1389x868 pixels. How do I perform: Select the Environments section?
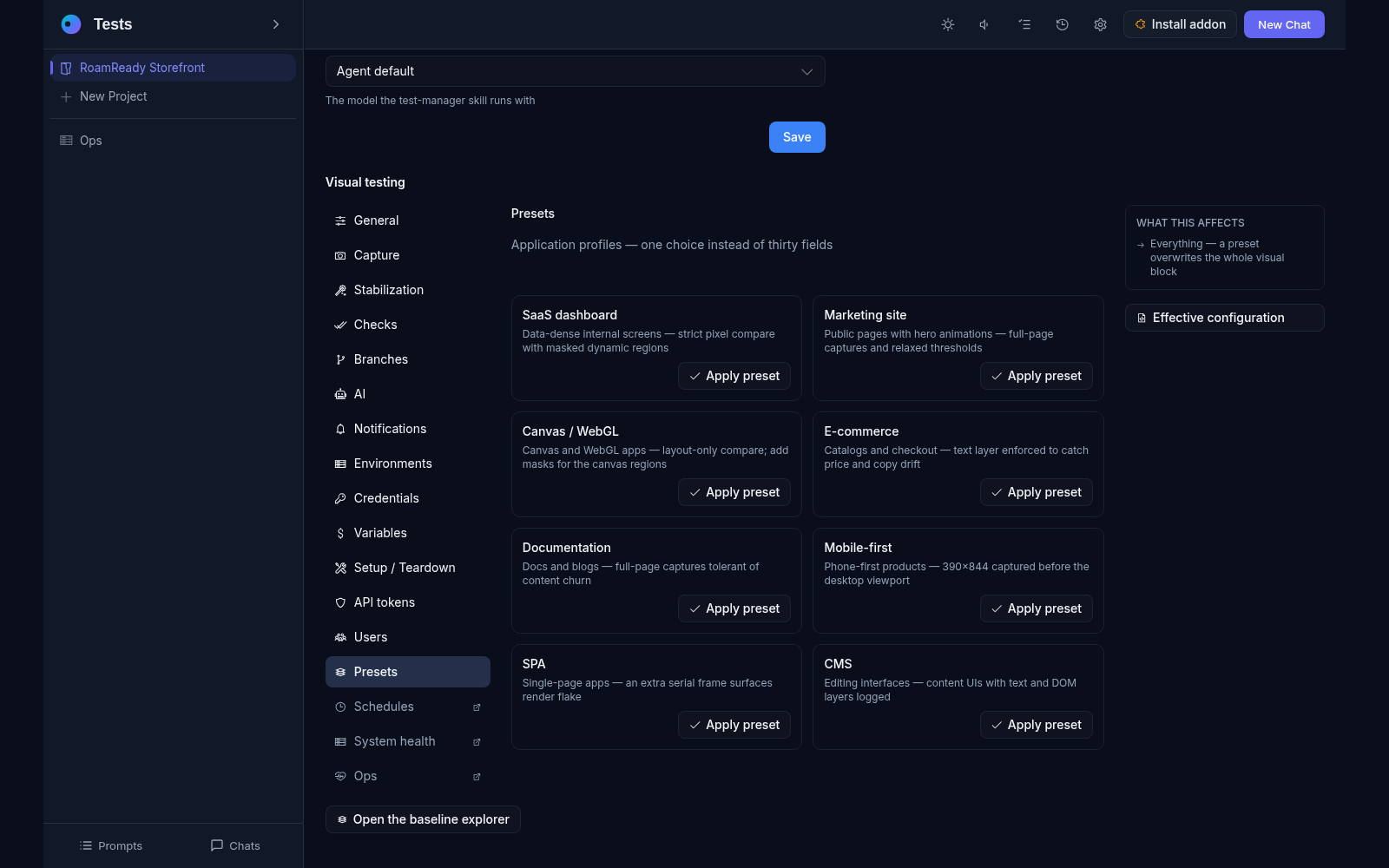(x=408, y=464)
